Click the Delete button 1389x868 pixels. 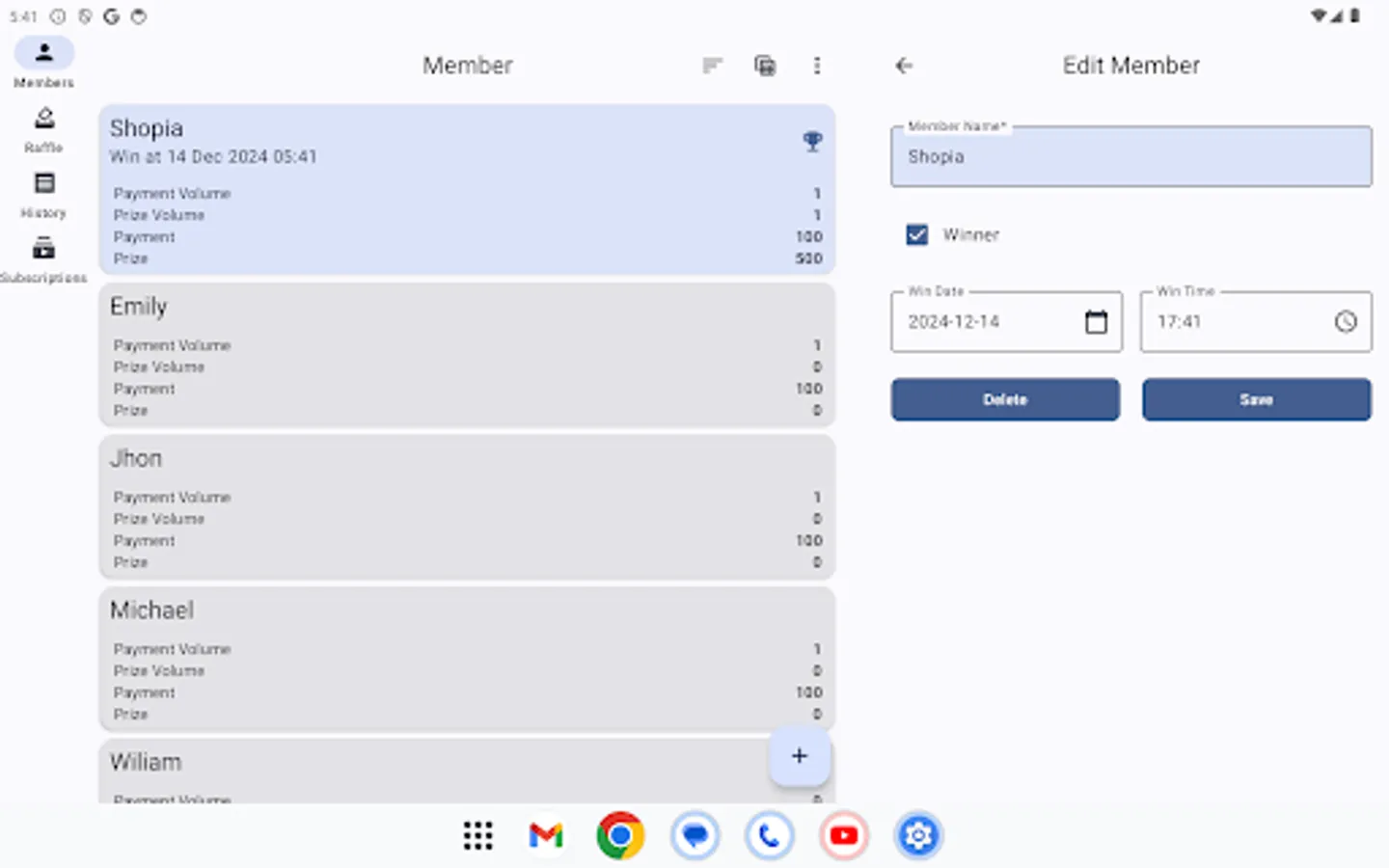[1005, 399]
